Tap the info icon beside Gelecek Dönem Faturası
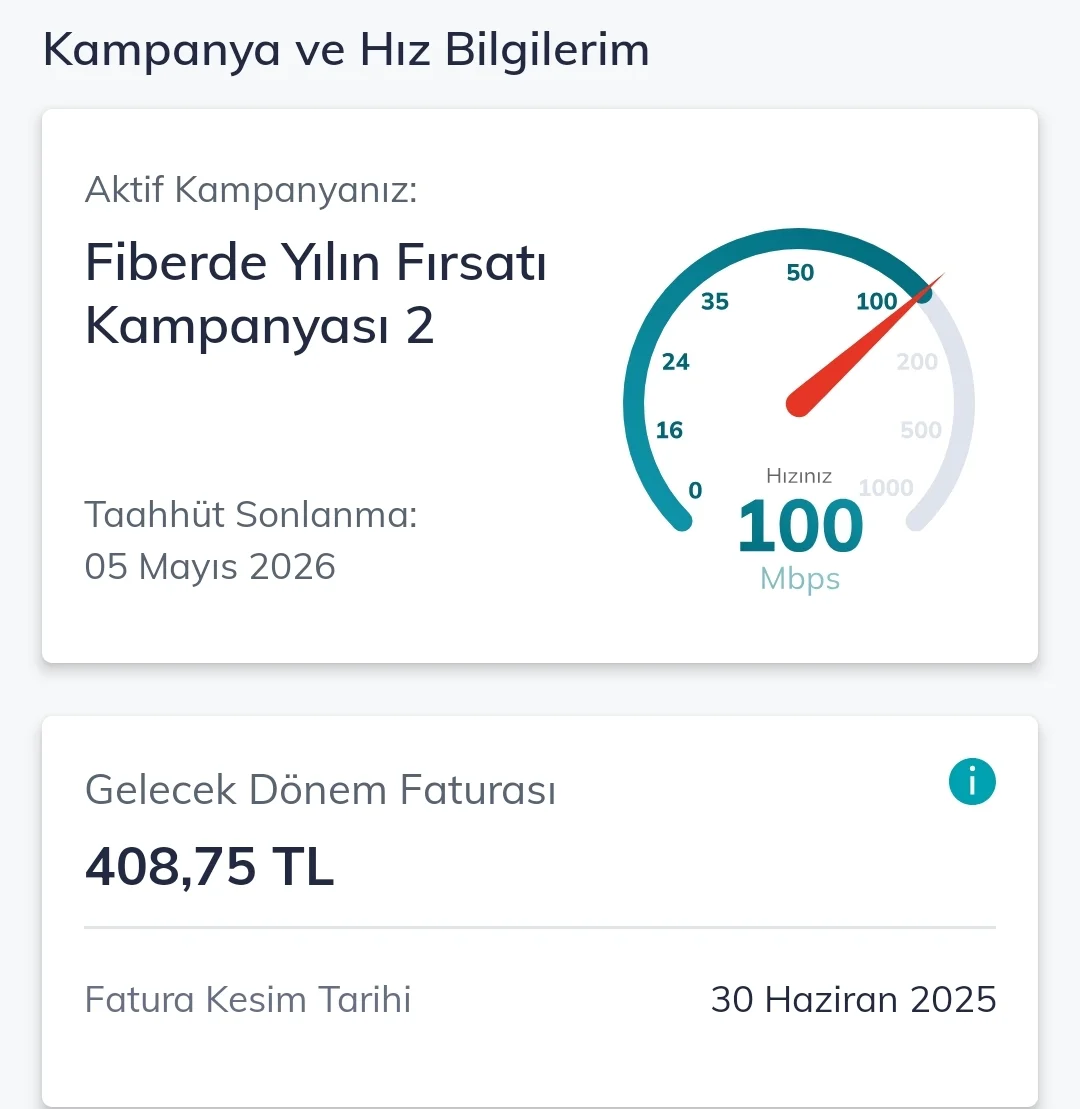The image size is (1080, 1109). click(x=972, y=781)
